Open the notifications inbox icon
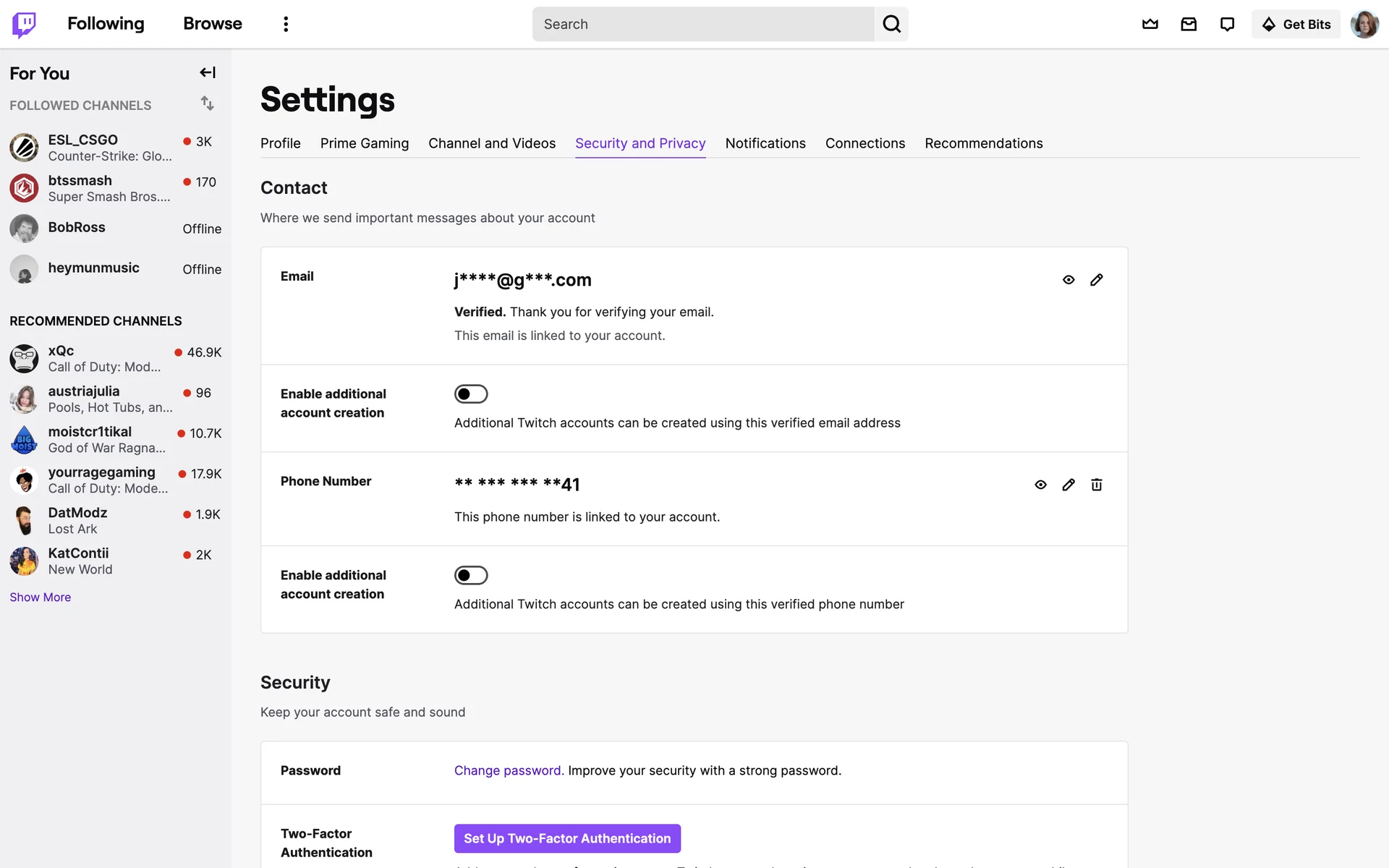The height and width of the screenshot is (868, 1389). [x=1189, y=24]
